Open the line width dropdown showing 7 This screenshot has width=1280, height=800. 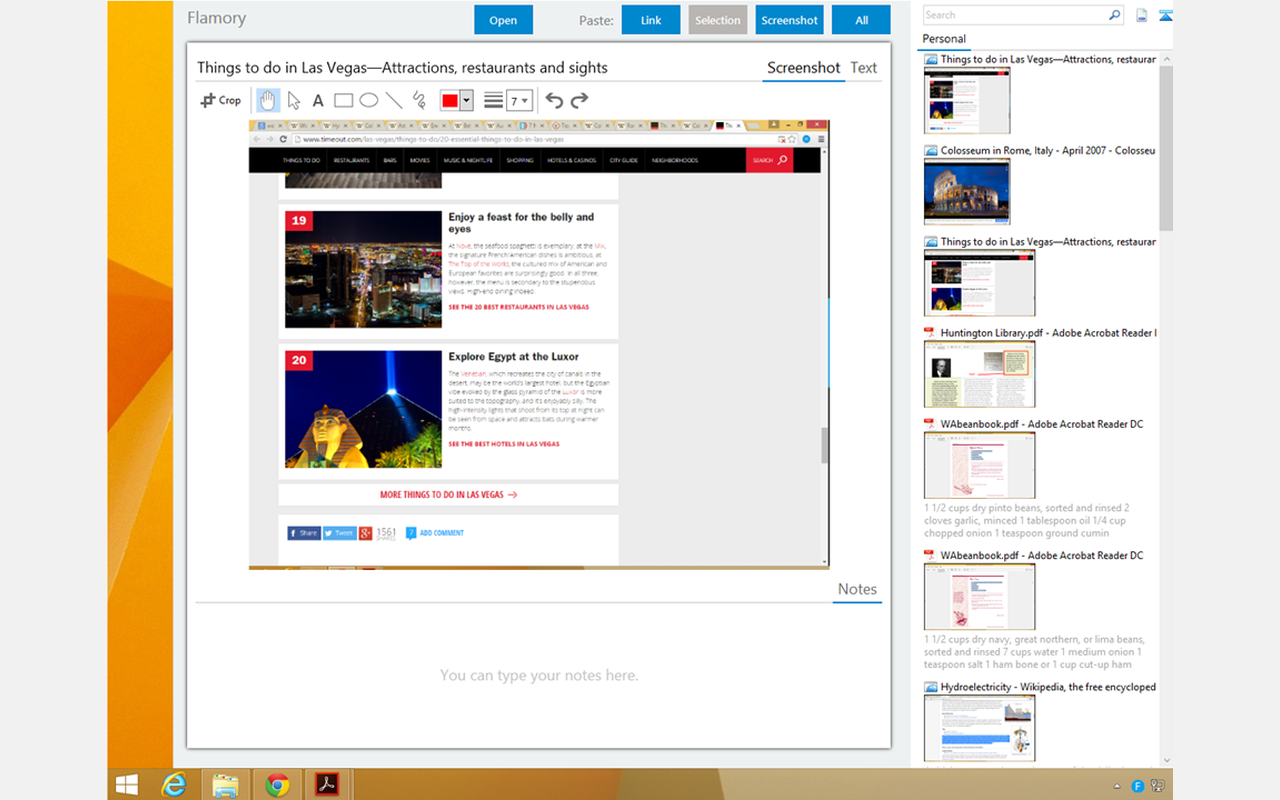(x=519, y=101)
